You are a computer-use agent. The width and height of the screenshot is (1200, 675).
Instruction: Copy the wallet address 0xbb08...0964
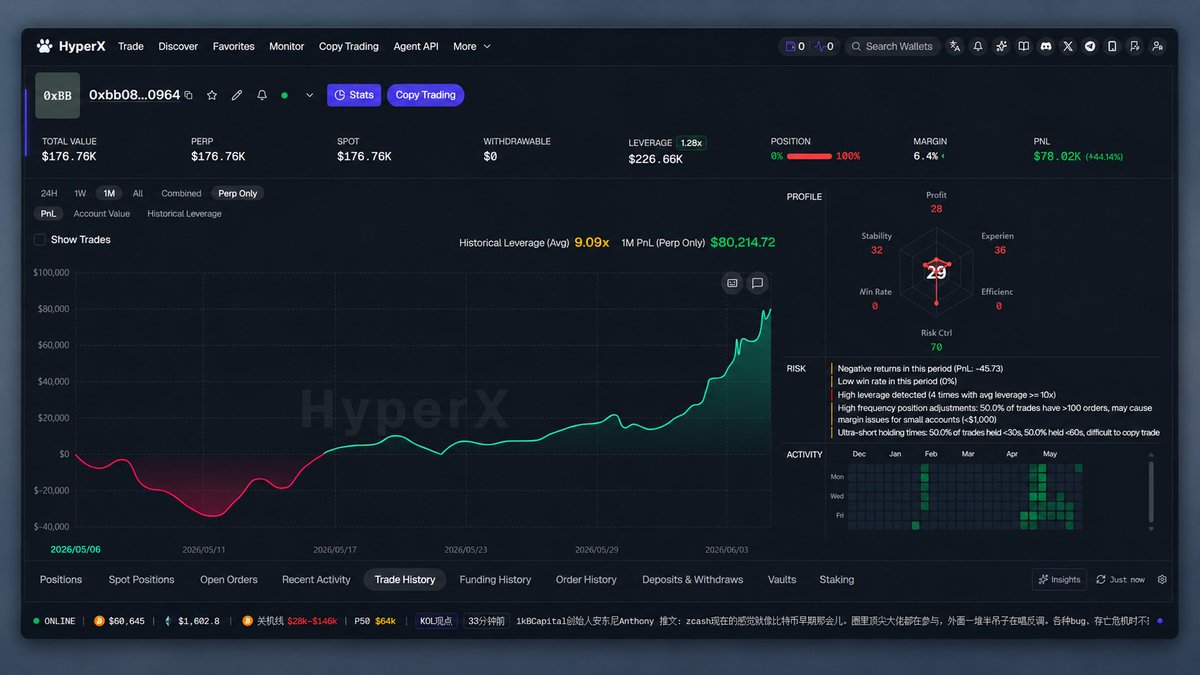188,95
